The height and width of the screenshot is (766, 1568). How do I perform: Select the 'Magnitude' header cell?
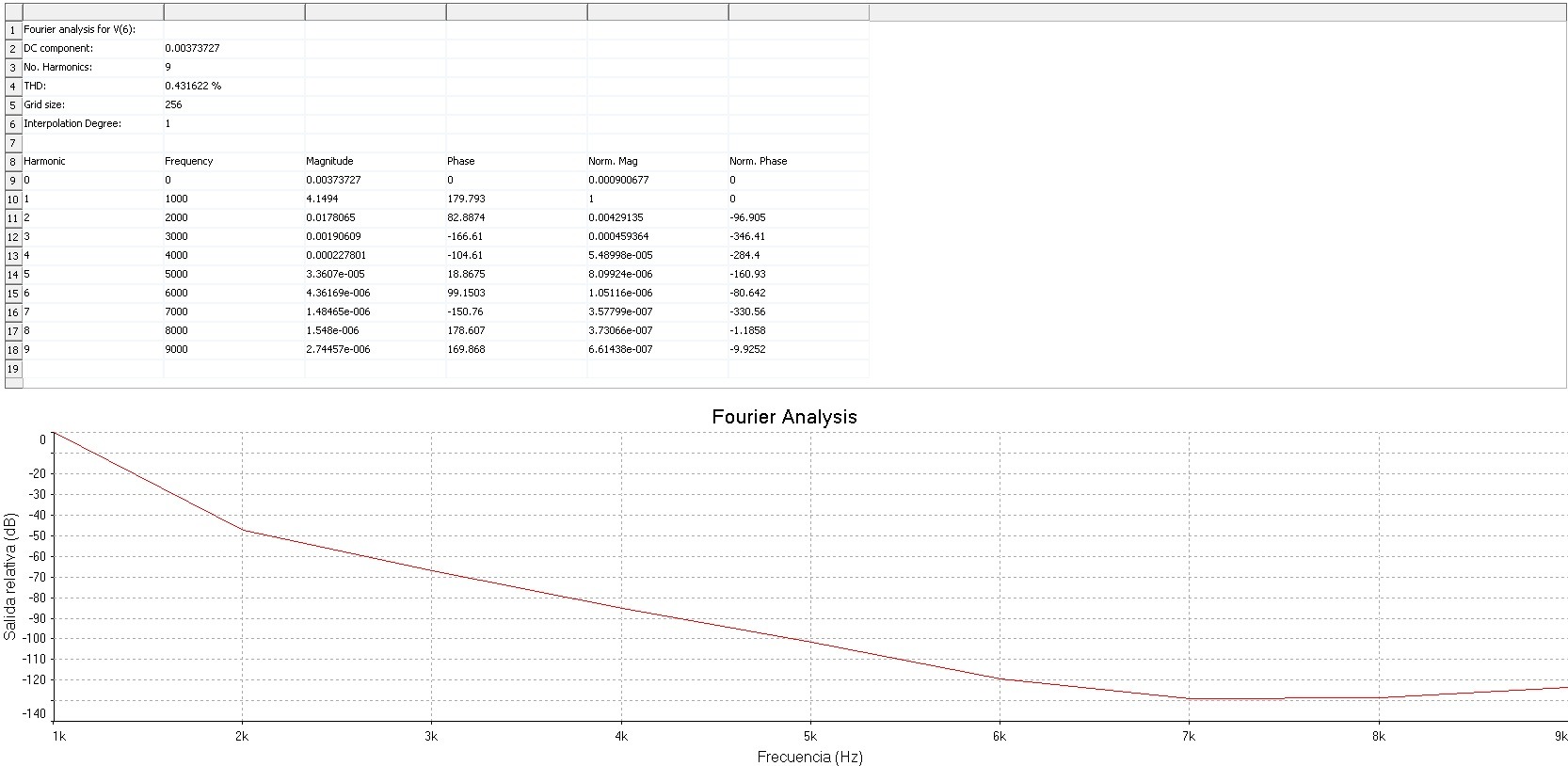coord(375,161)
